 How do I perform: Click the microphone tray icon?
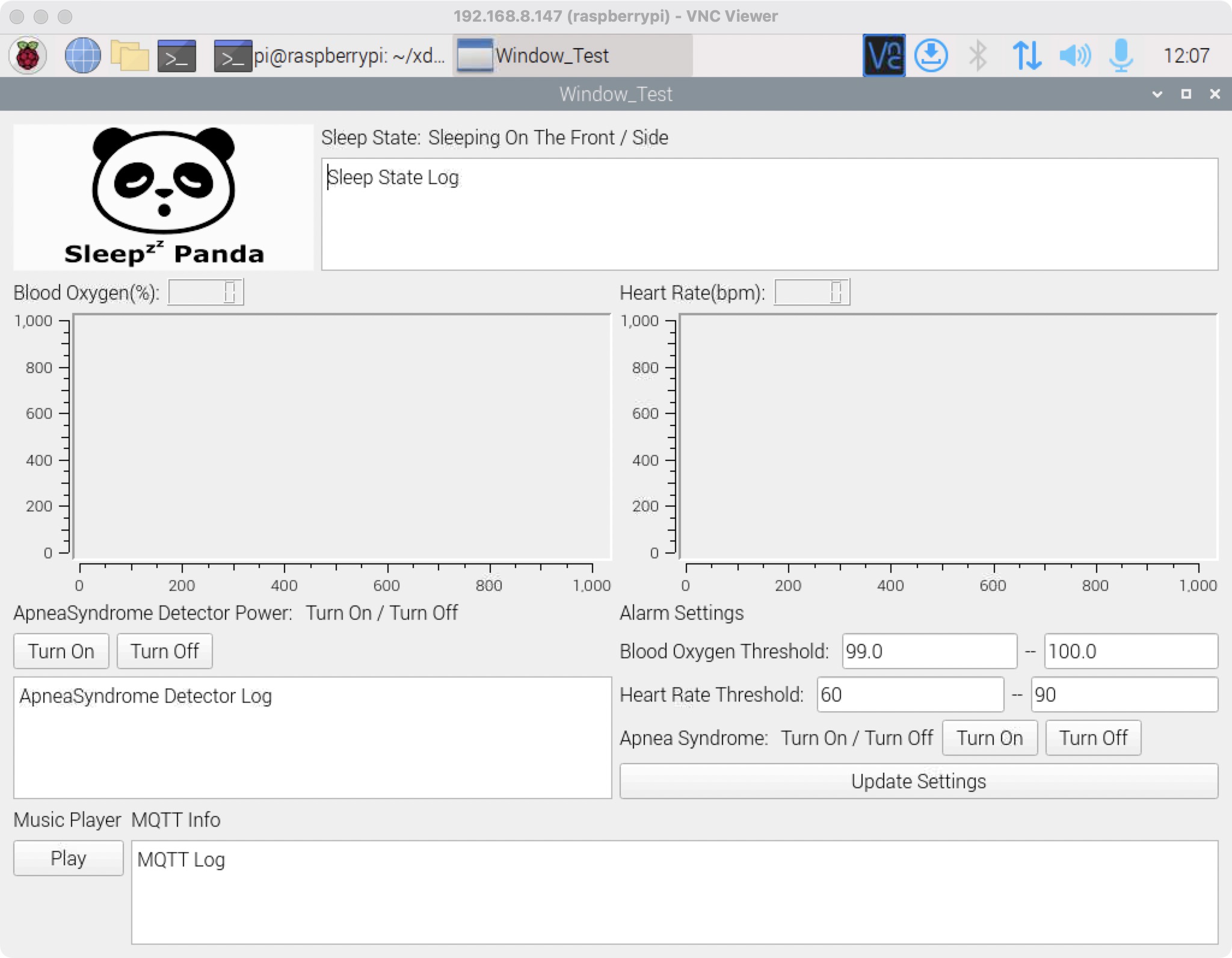pos(1121,55)
